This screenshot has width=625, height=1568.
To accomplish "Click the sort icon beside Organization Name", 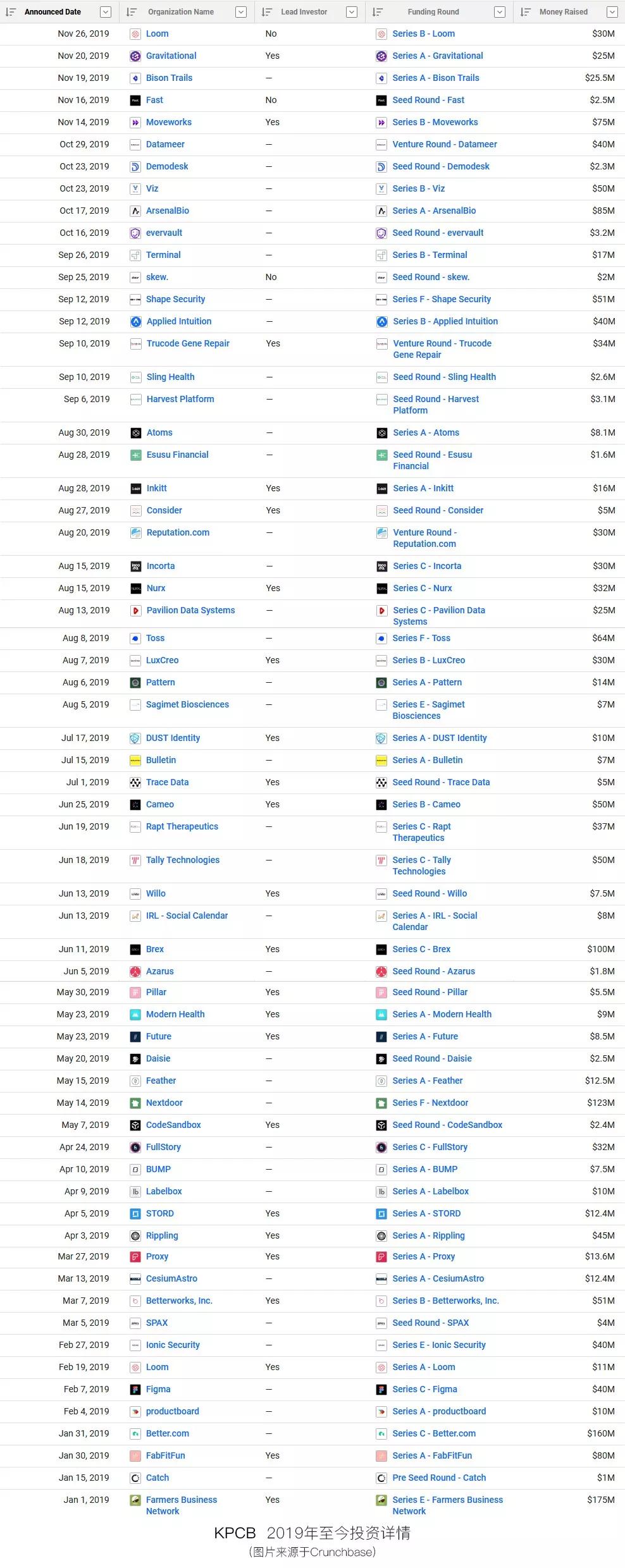I will point(132,12).
